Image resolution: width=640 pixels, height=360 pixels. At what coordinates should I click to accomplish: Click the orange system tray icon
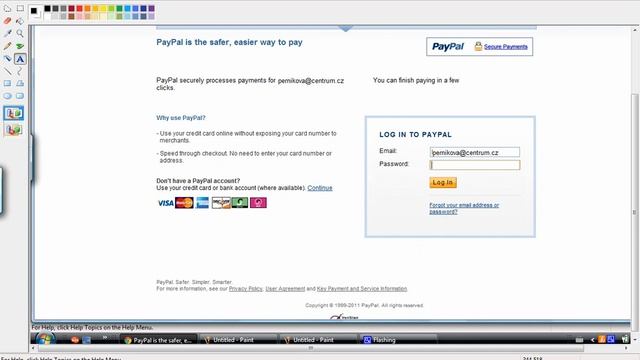tap(602, 339)
